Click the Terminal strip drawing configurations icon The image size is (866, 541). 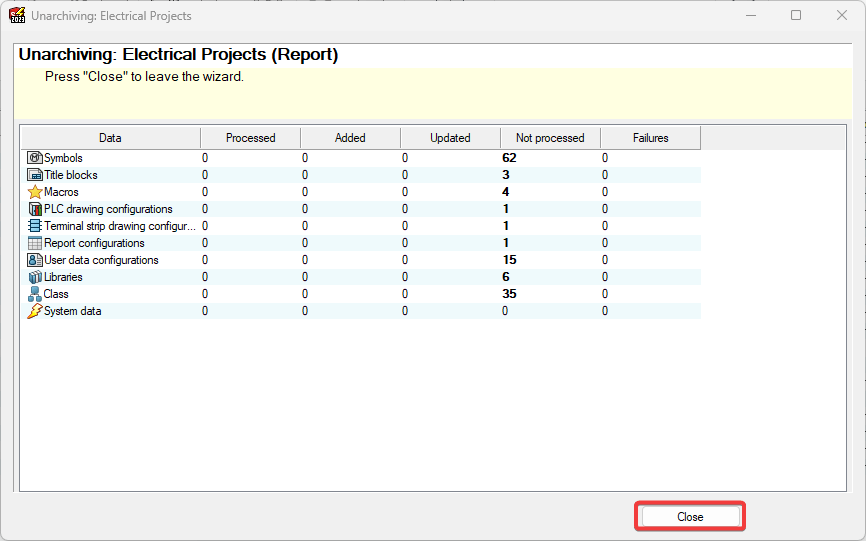pyautogui.click(x=35, y=226)
